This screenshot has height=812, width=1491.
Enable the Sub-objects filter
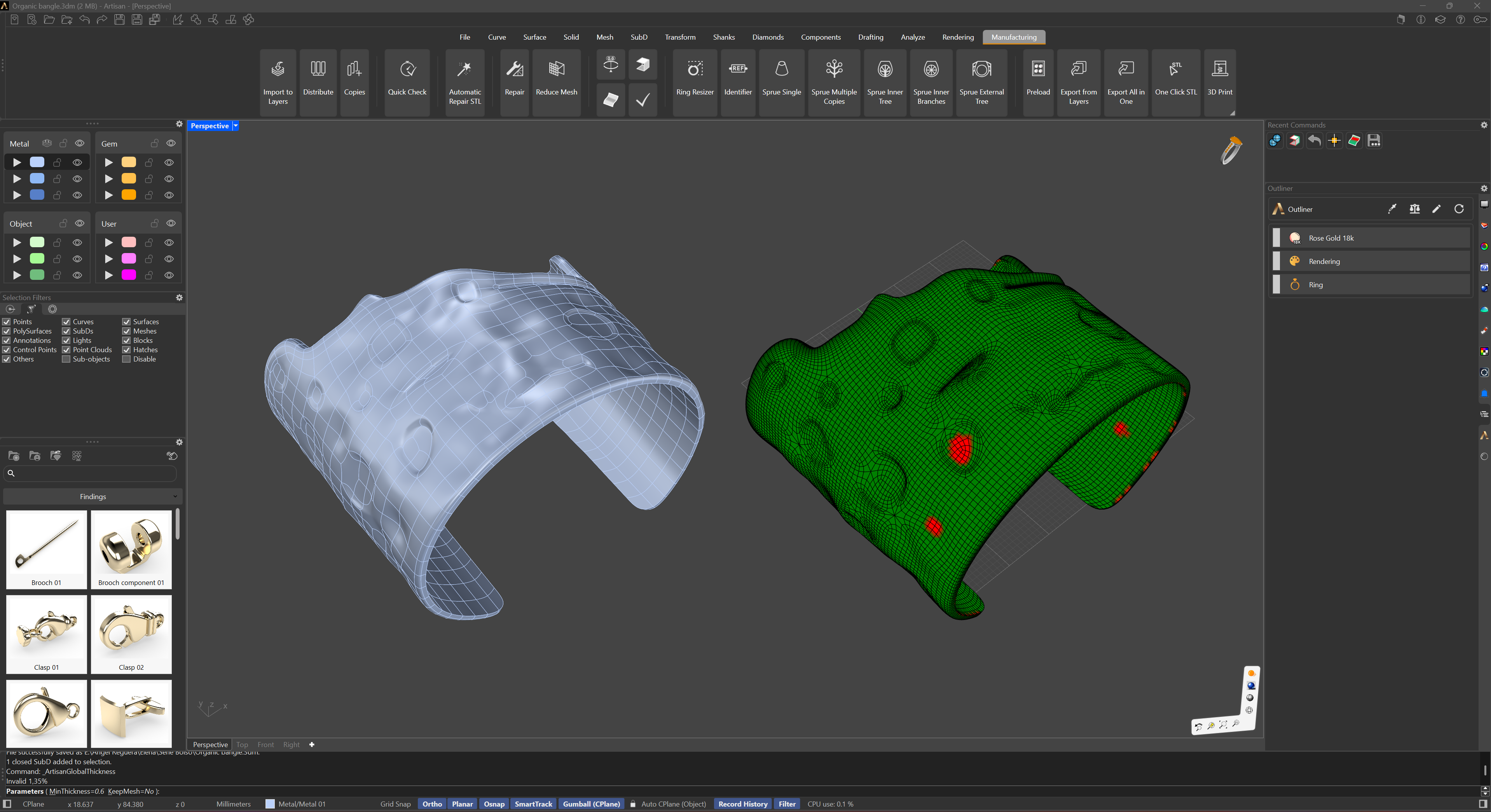pyautogui.click(x=66, y=359)
